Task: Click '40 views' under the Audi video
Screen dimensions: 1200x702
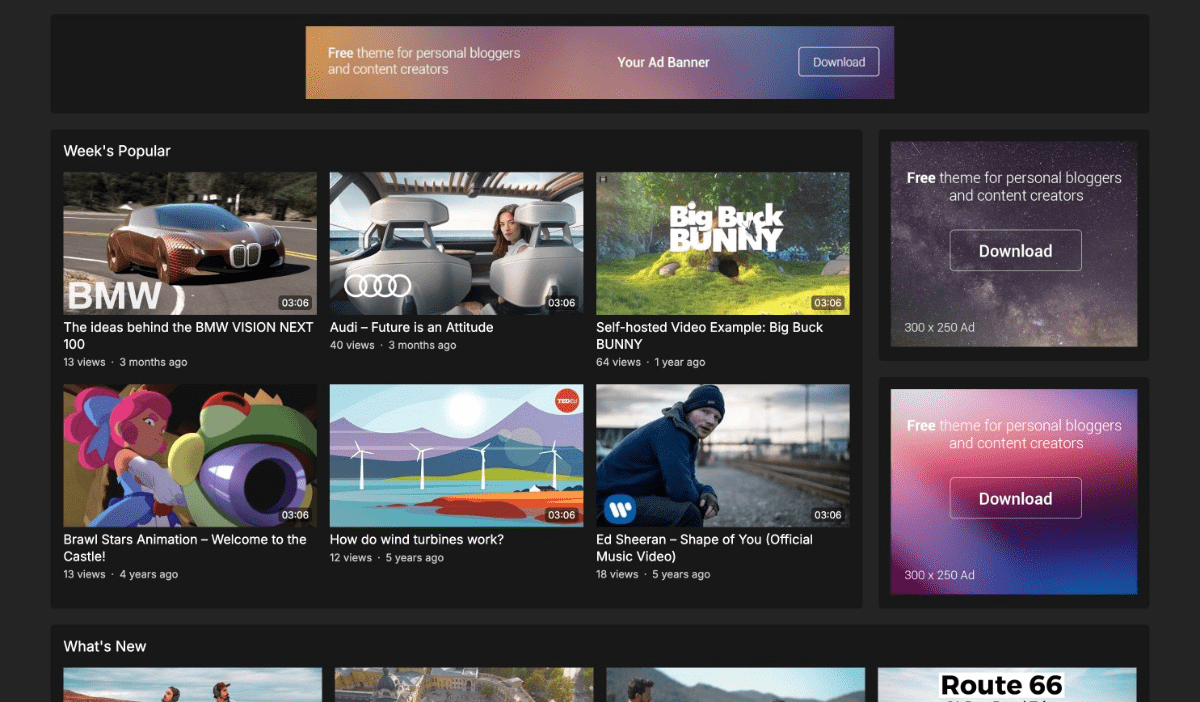Action: pos(352,345)
